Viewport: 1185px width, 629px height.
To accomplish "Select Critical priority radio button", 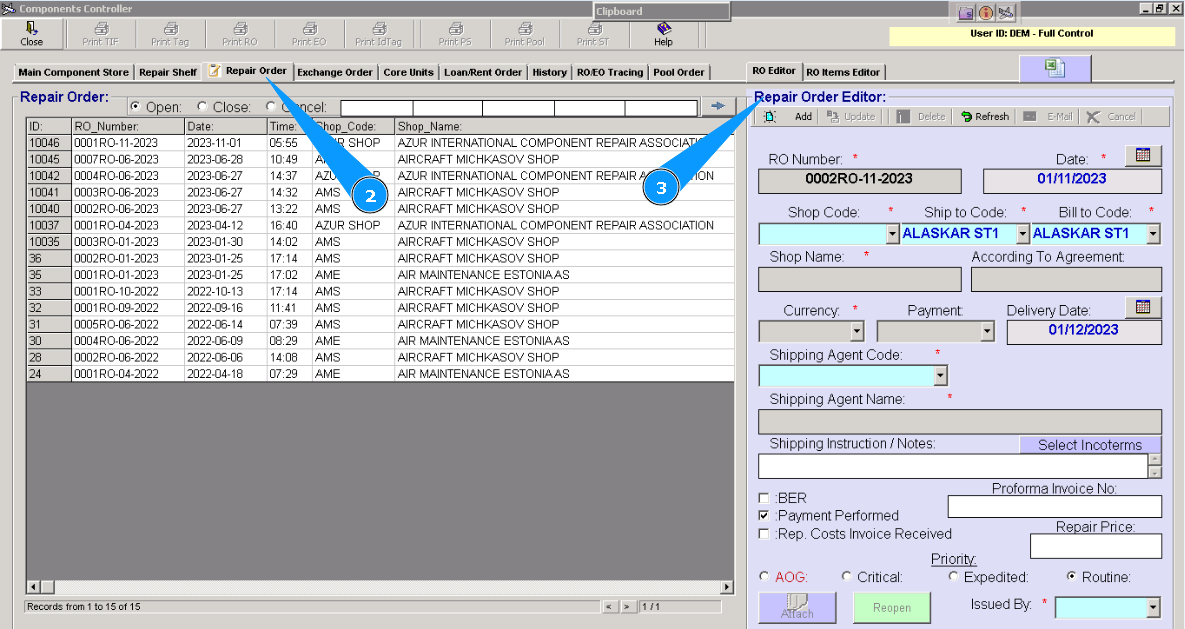I will pyautogui.click(x=846, y=576).
